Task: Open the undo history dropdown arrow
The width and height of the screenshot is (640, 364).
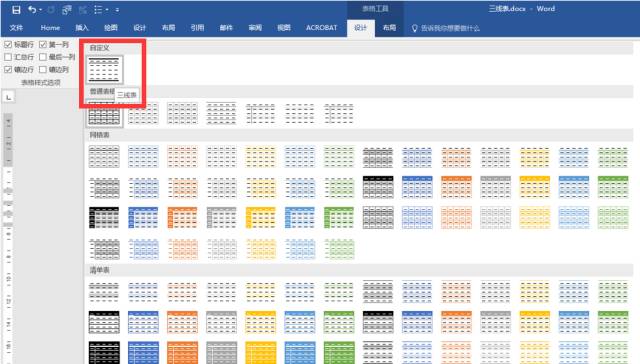Action: (40, 9)
